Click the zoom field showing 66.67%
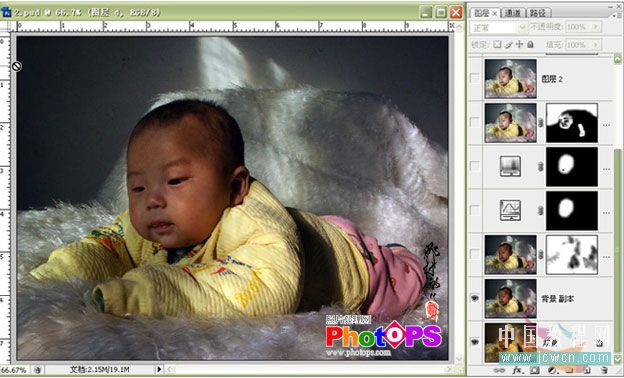This screenshot has height=378, width=624. point(14,370)
